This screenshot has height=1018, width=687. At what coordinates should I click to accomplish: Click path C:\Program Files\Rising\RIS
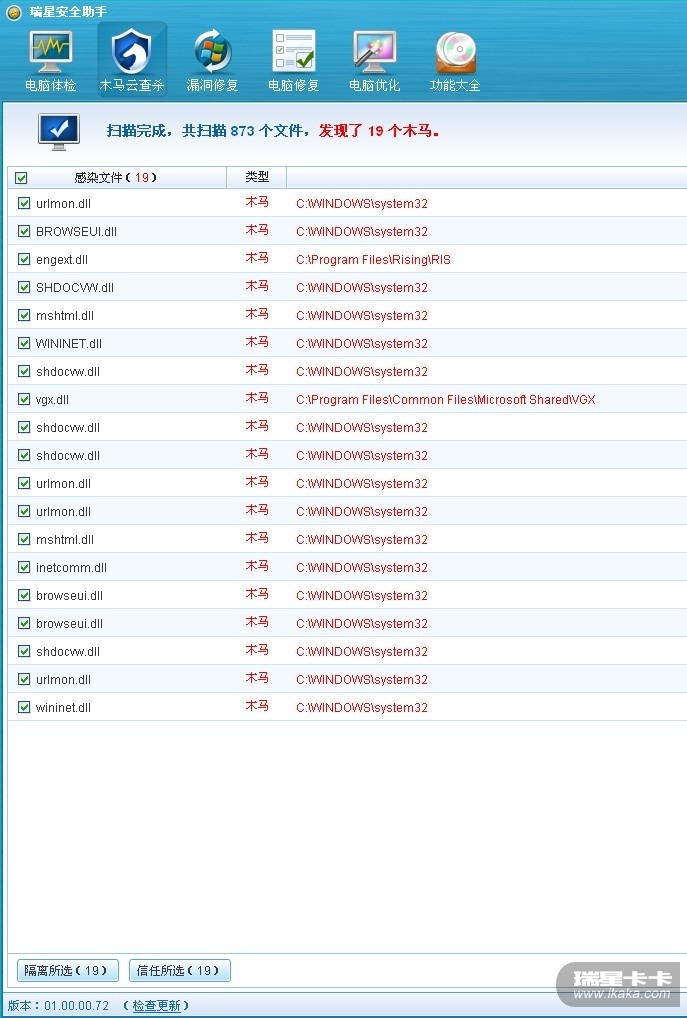pos(373,260)
